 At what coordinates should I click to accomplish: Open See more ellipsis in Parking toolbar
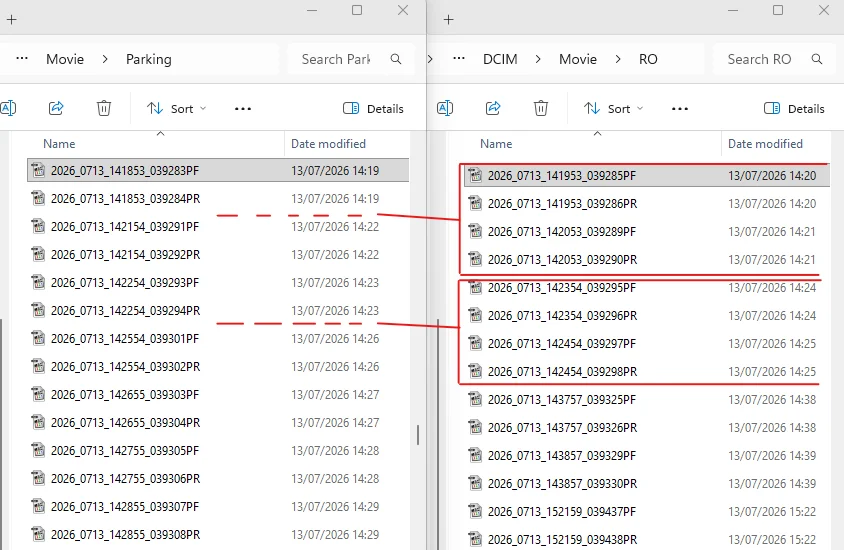(243, 109)
